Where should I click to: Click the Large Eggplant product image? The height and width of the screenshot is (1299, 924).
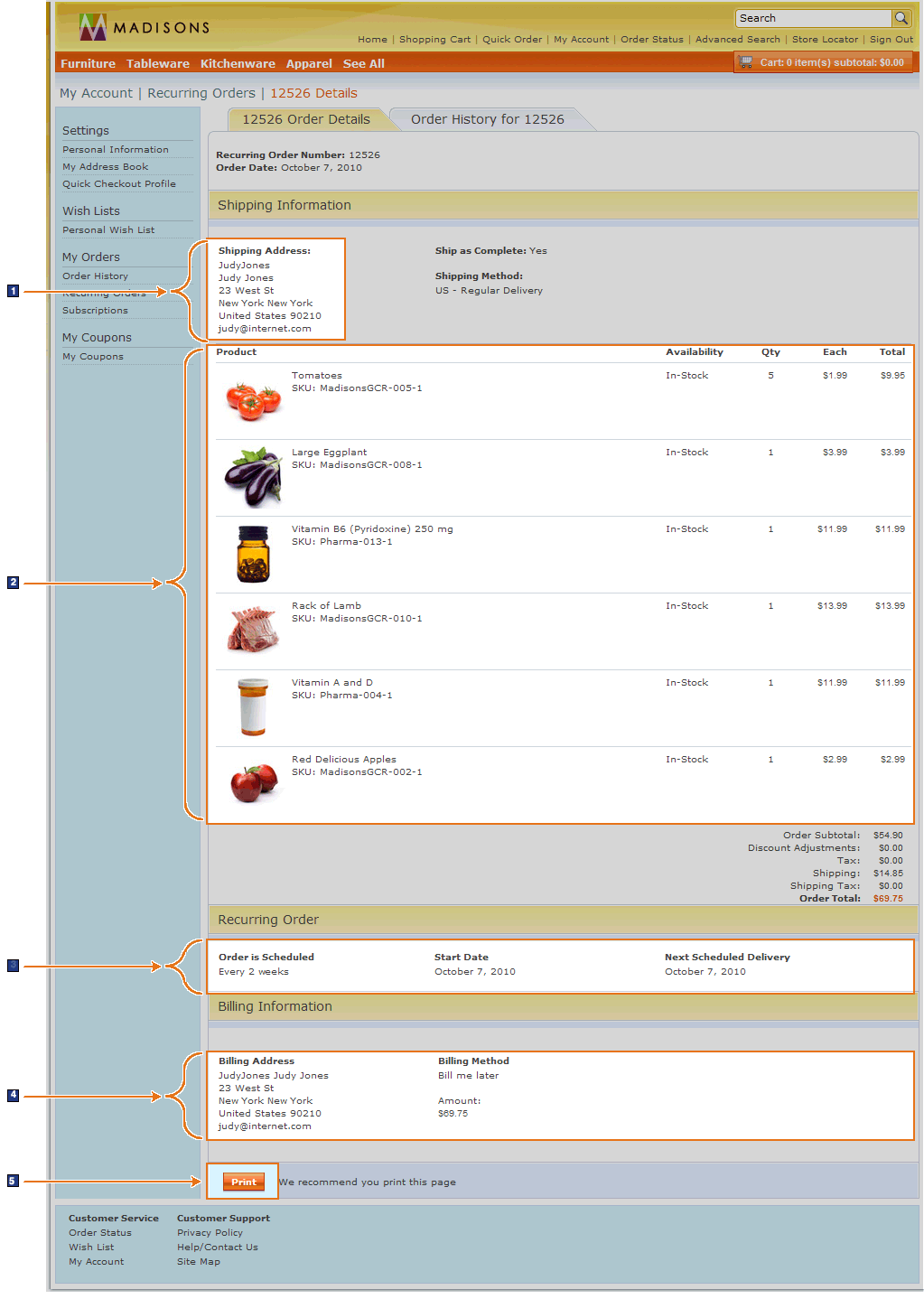point(253,476)
